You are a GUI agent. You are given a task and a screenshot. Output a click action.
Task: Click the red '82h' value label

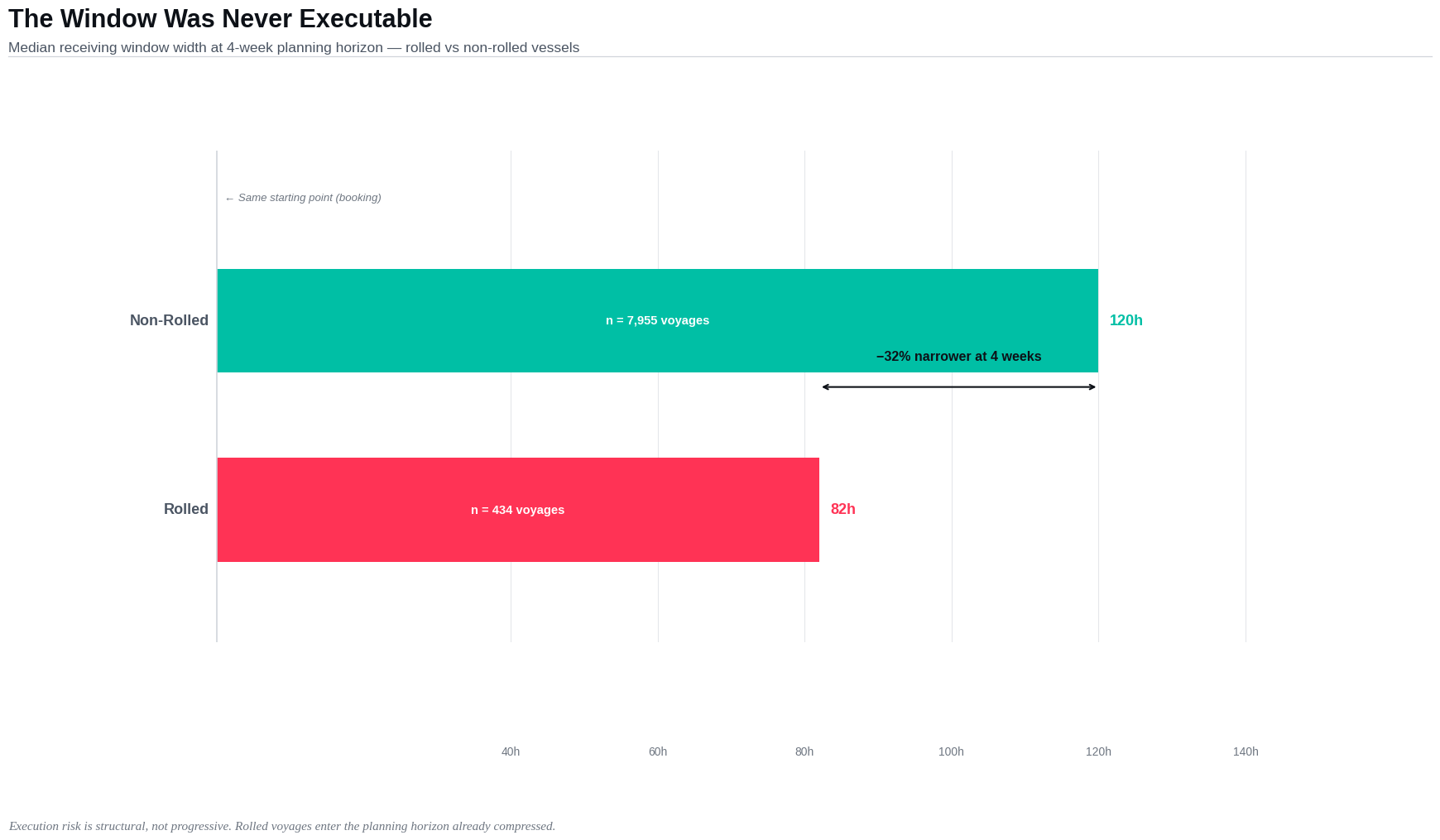(x=842, y=509)
